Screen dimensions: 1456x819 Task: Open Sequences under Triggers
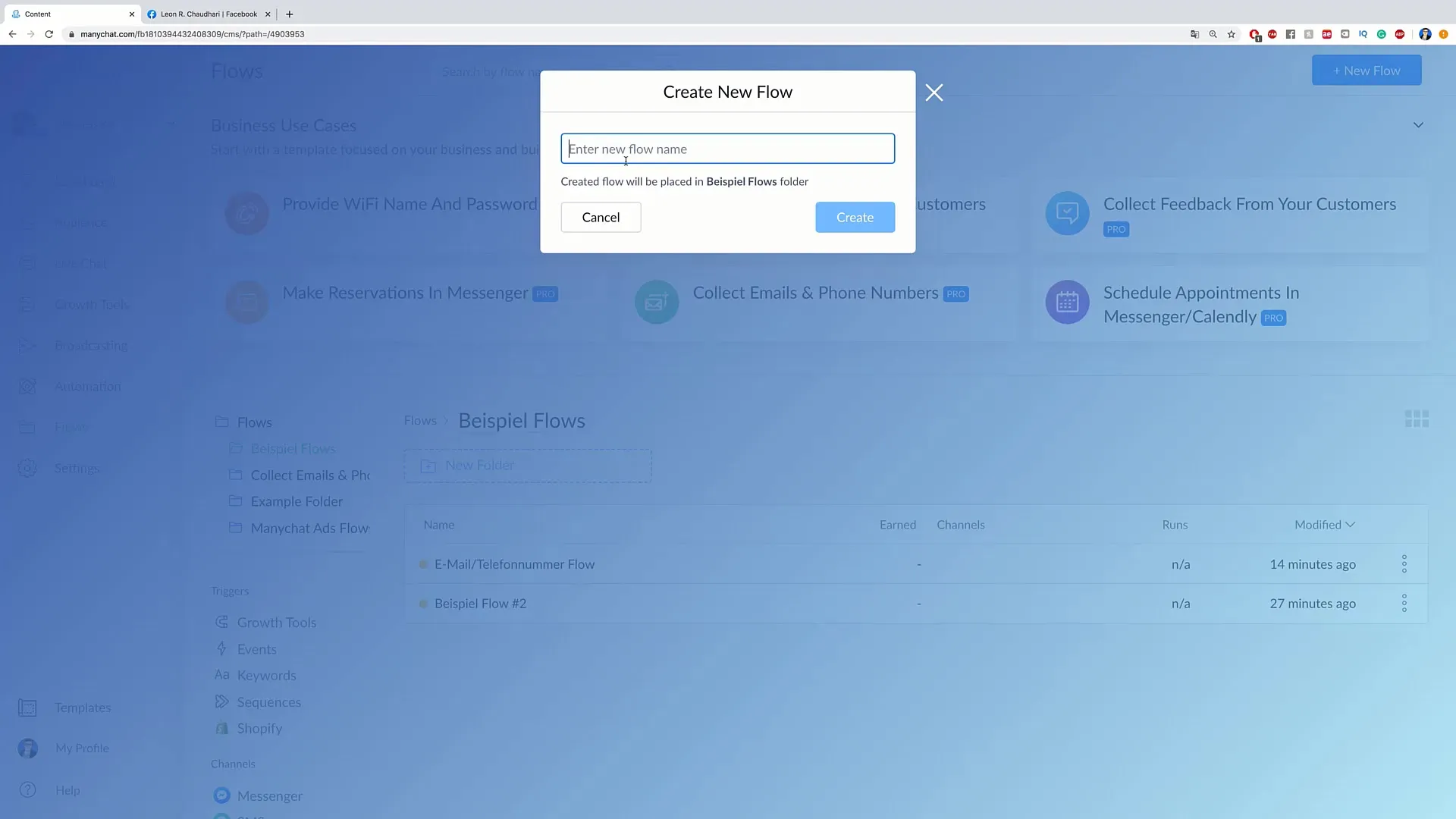(x=268, y=702)
